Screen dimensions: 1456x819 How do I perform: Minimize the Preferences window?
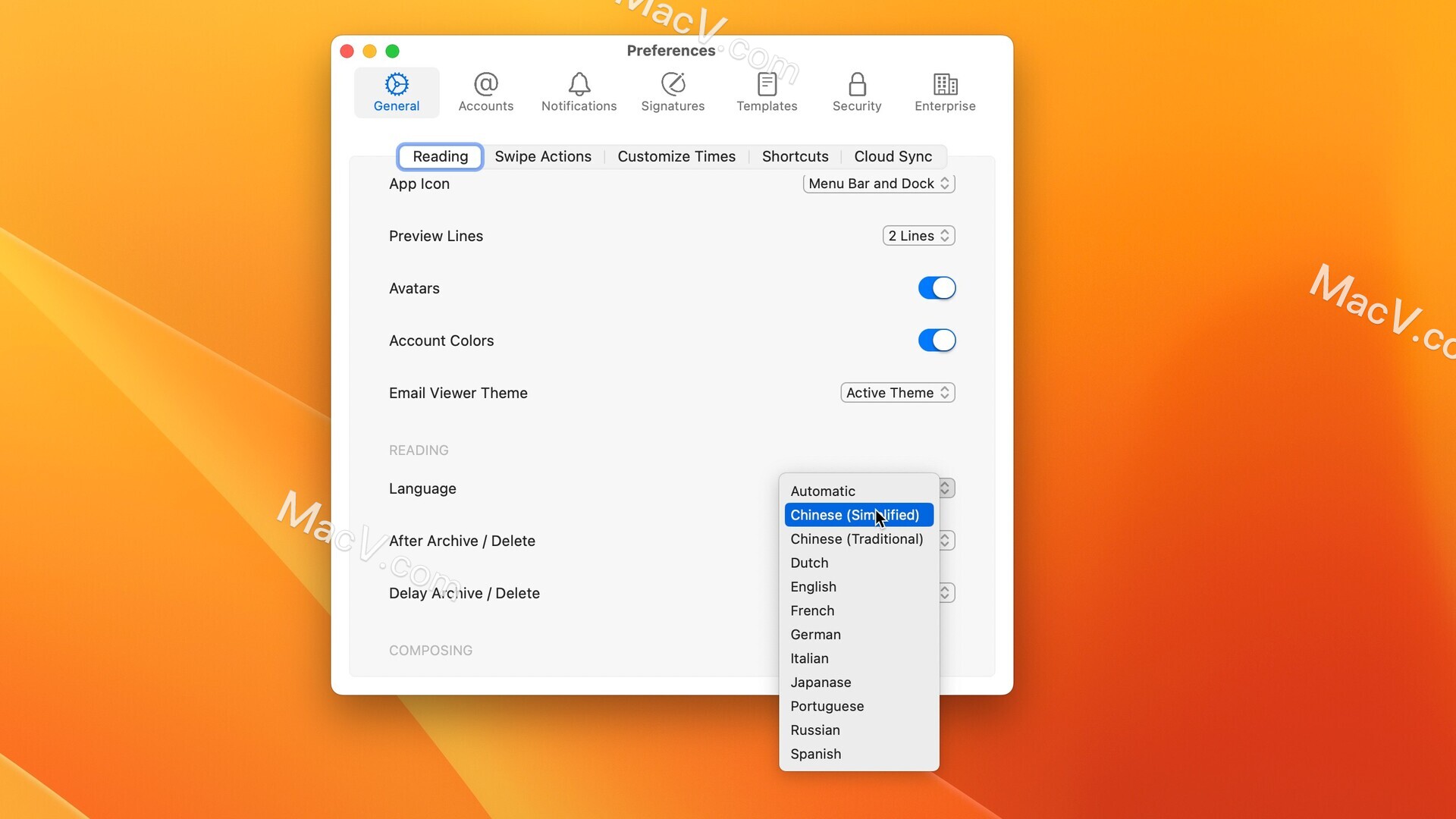click(370, 51)
